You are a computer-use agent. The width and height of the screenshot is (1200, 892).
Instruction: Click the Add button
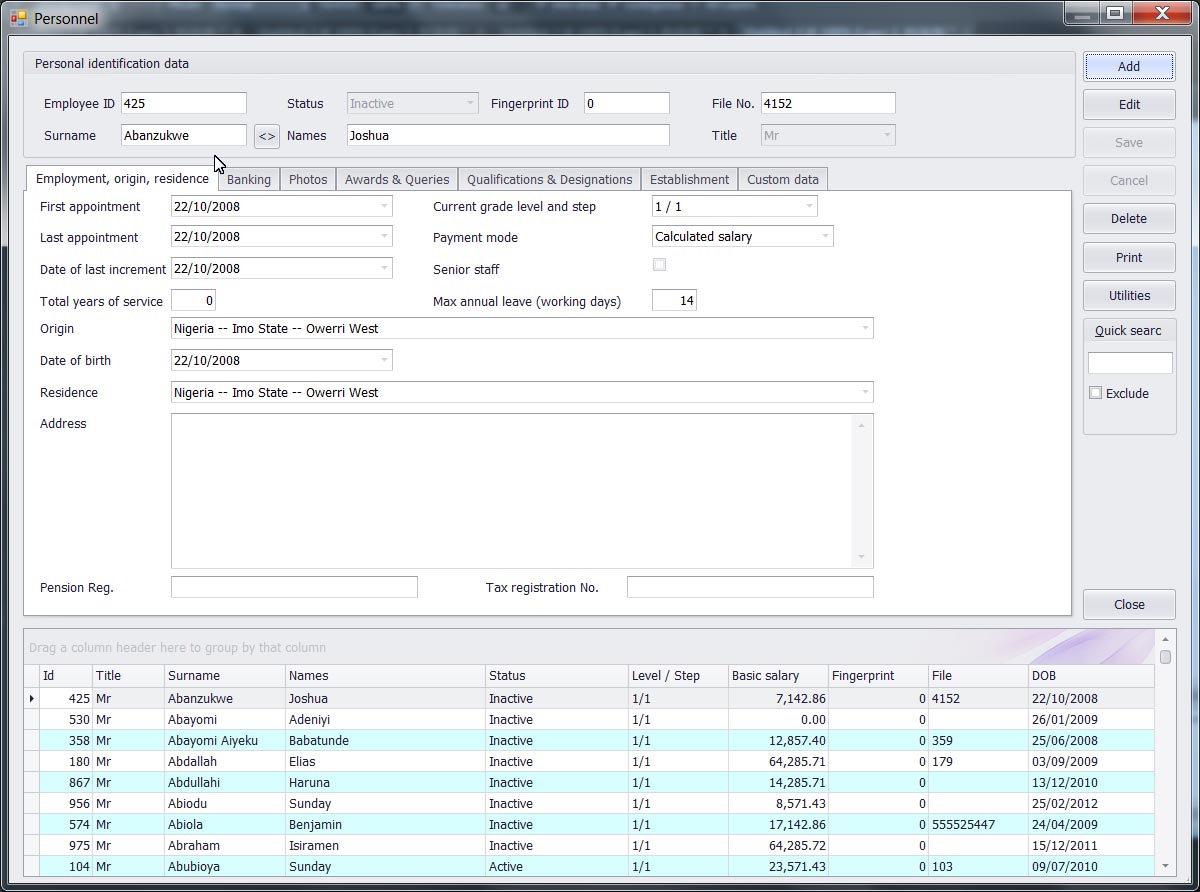tap(1128, 66)
